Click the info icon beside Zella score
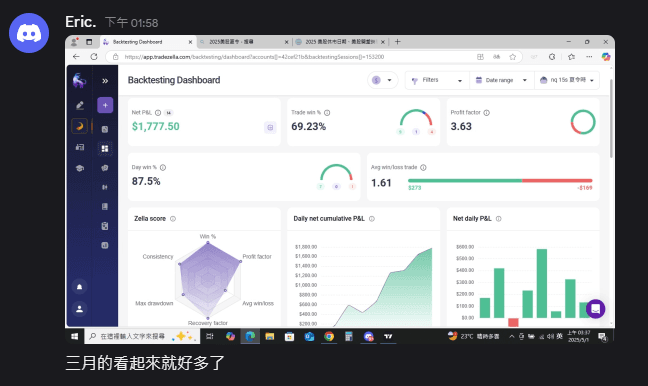Viewport: 648px width, 386px height. (173, 219)
